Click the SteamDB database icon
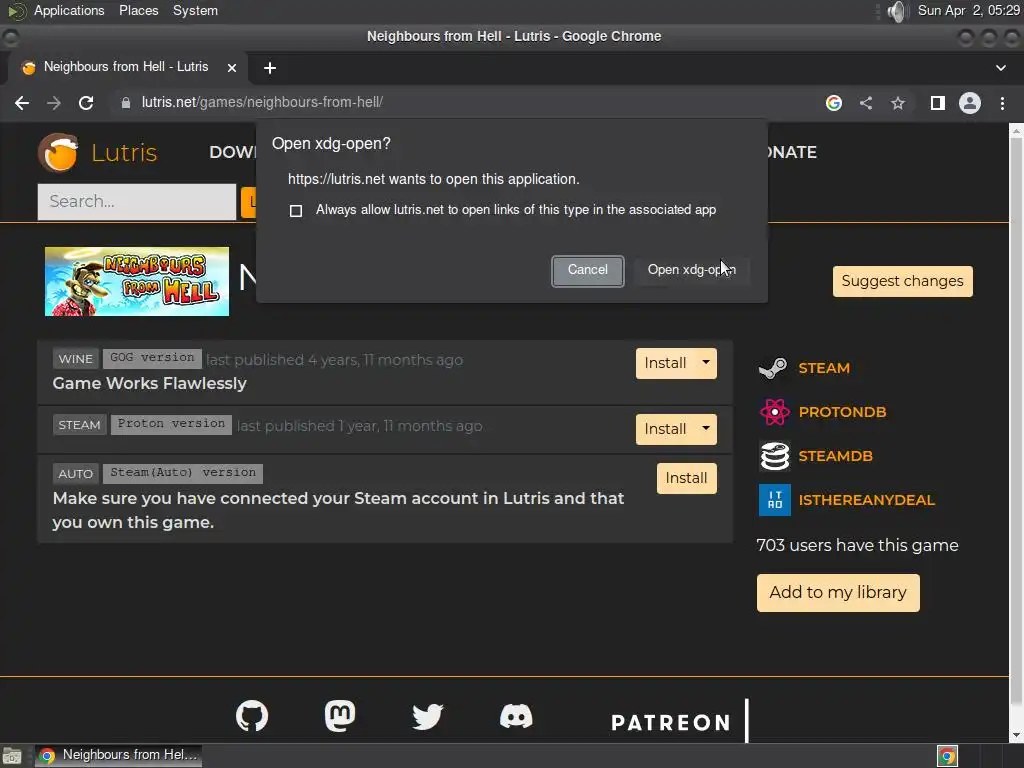Image resolution: width=1024 pixels, height=768 pixels. tap(775, 456)
